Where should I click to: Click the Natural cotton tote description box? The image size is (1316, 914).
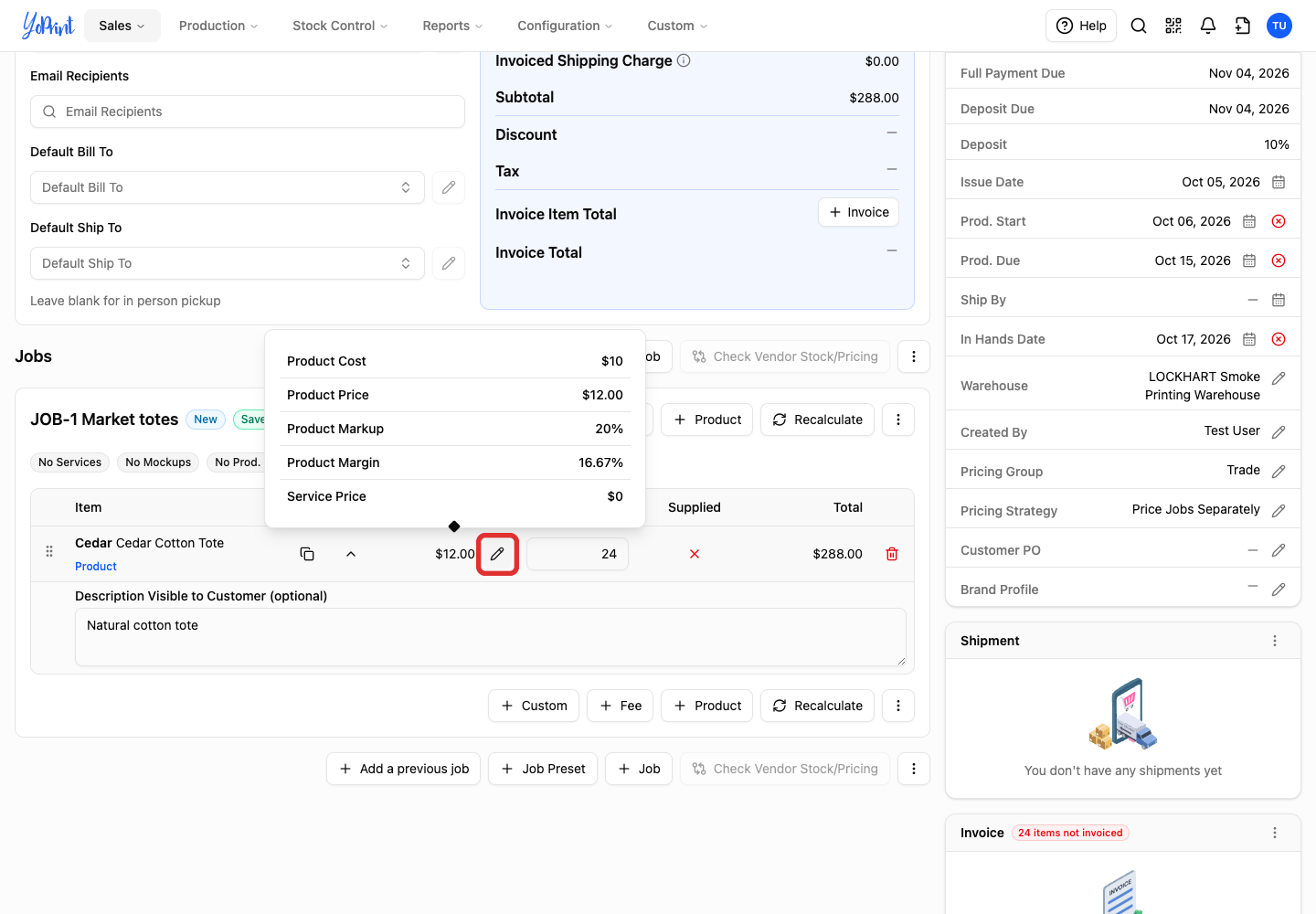[x=491, y=637]
